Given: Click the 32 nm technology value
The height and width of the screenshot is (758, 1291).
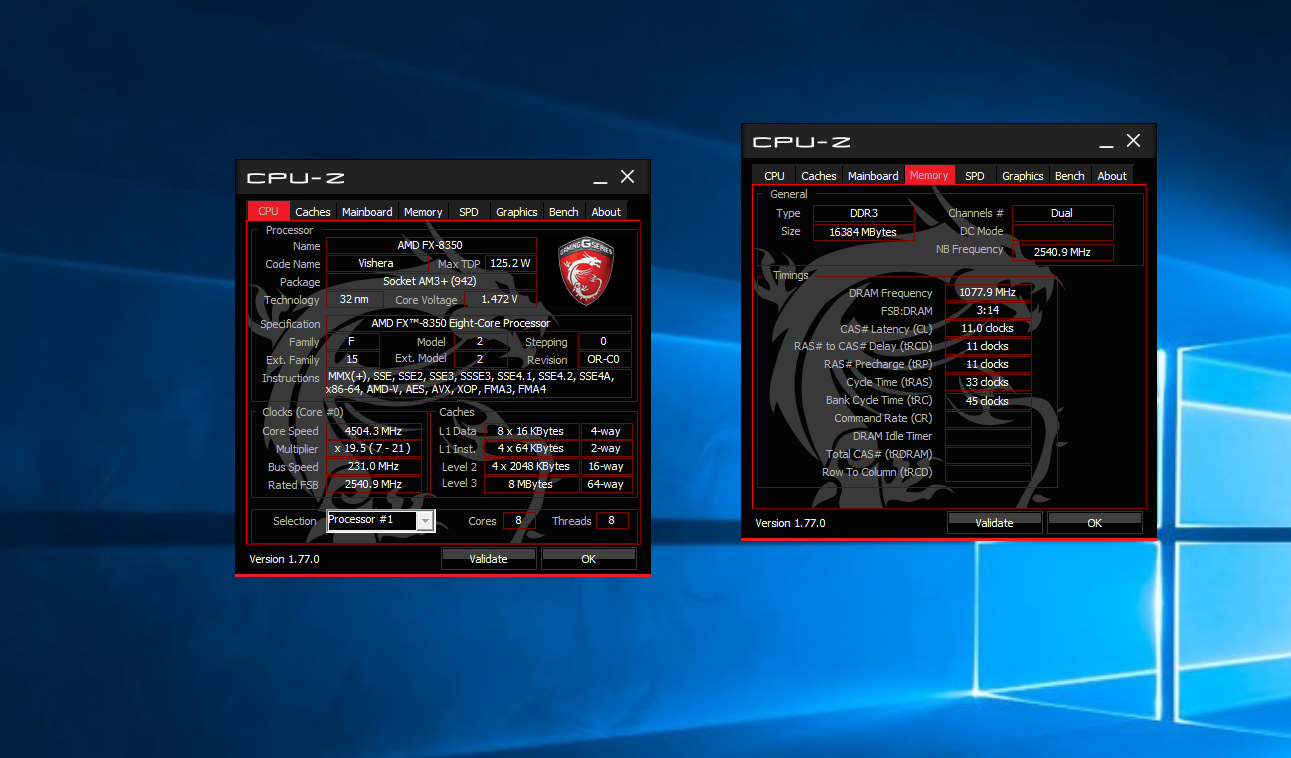Looking at the screenshot, I should [354, 300].
